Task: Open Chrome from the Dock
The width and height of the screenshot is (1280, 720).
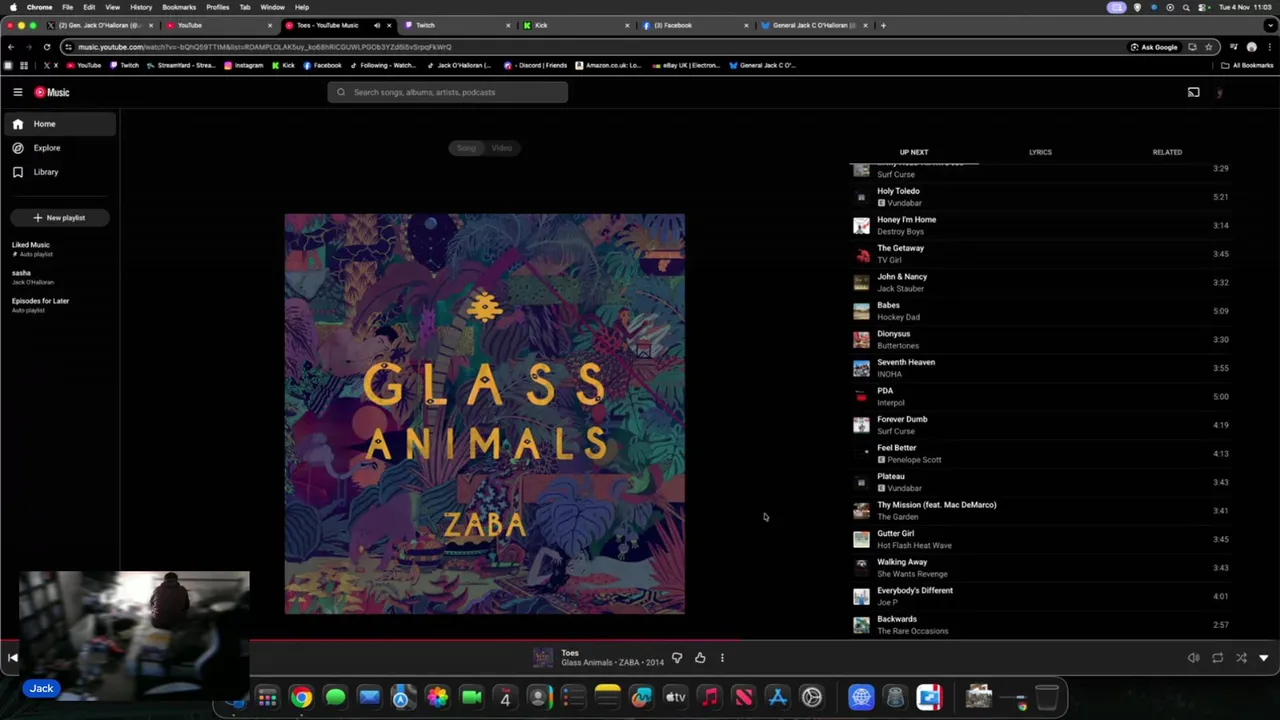Action: pos(301,697)
